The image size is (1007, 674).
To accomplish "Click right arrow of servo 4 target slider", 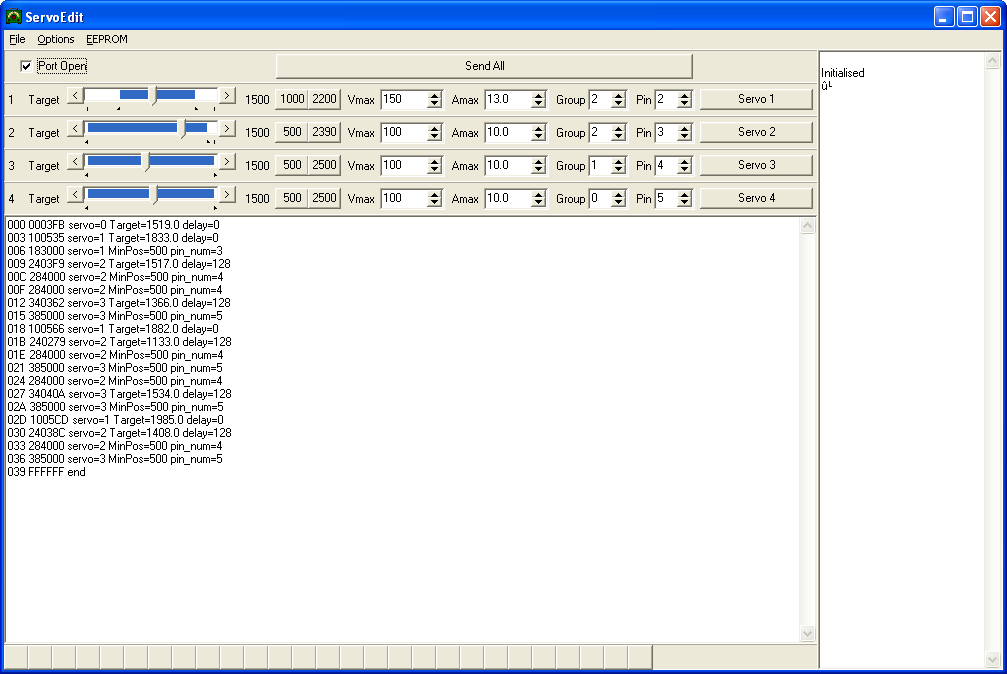I will 227,194.
